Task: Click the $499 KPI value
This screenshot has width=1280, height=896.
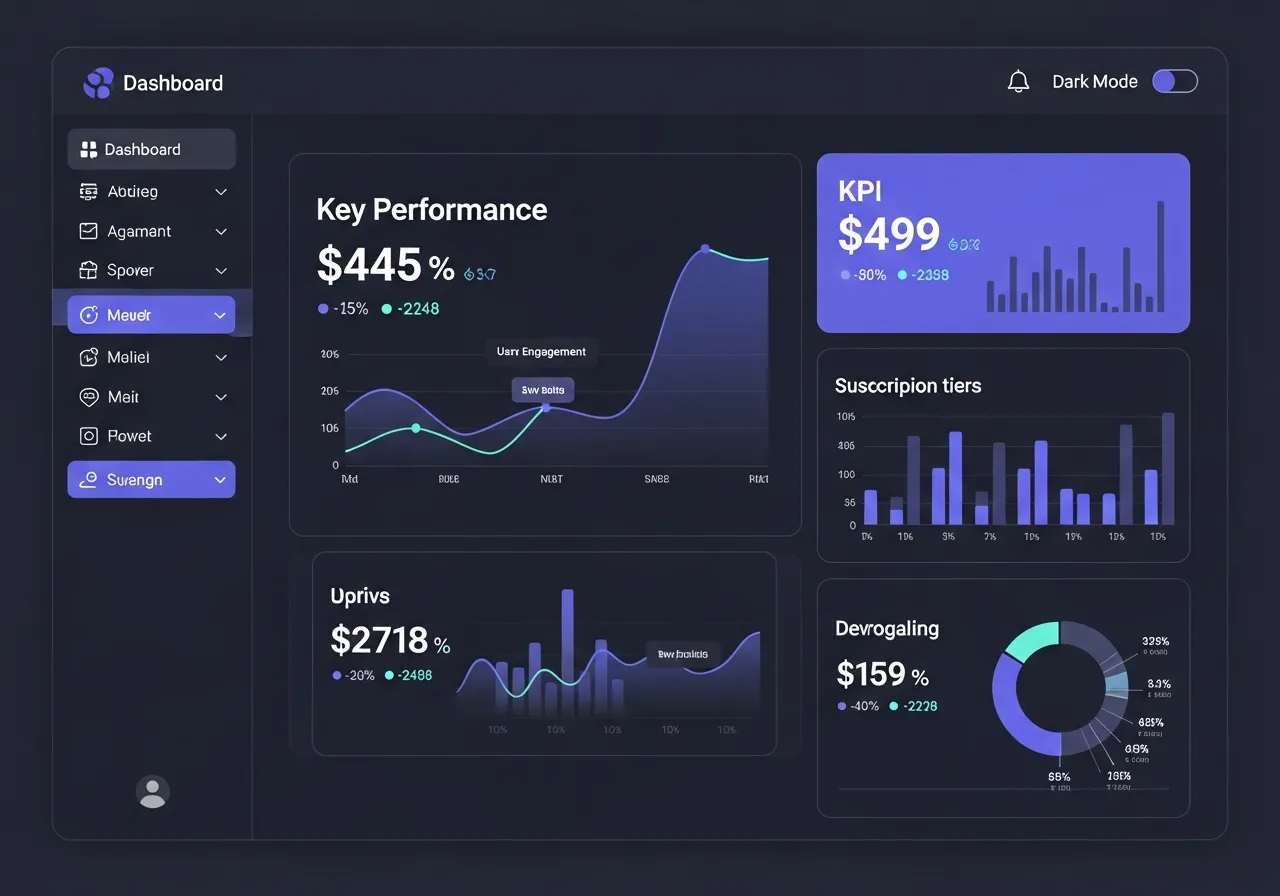Action: [889, 234]
